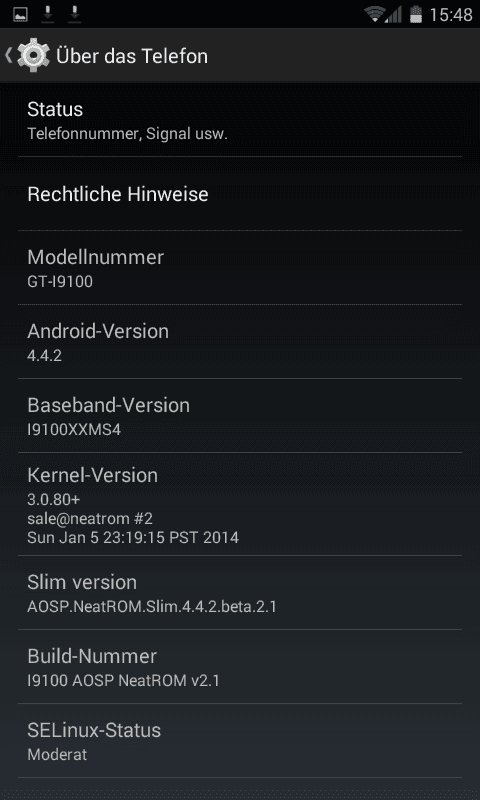Tap the Android-Version 4.4.2 entry

point(240,342)
